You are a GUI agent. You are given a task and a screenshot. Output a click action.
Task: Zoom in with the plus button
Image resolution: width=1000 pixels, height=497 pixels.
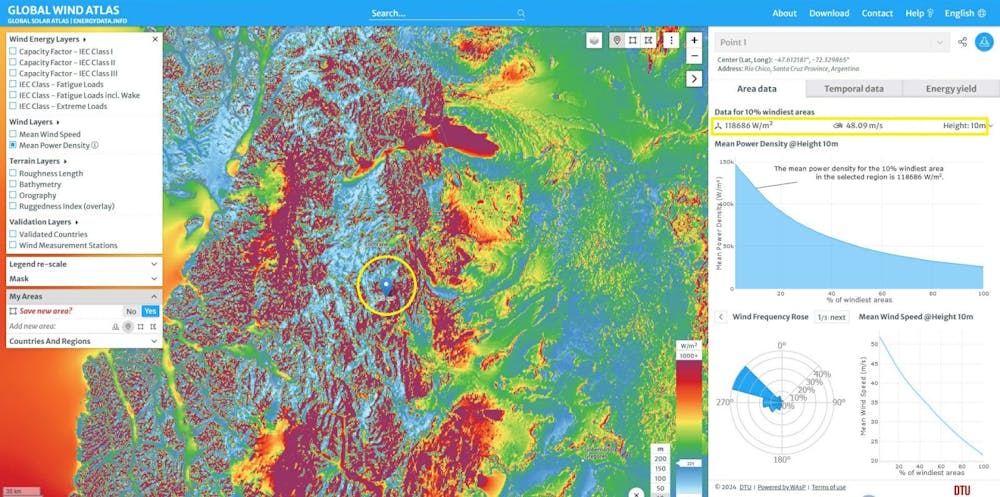(695, 40)
